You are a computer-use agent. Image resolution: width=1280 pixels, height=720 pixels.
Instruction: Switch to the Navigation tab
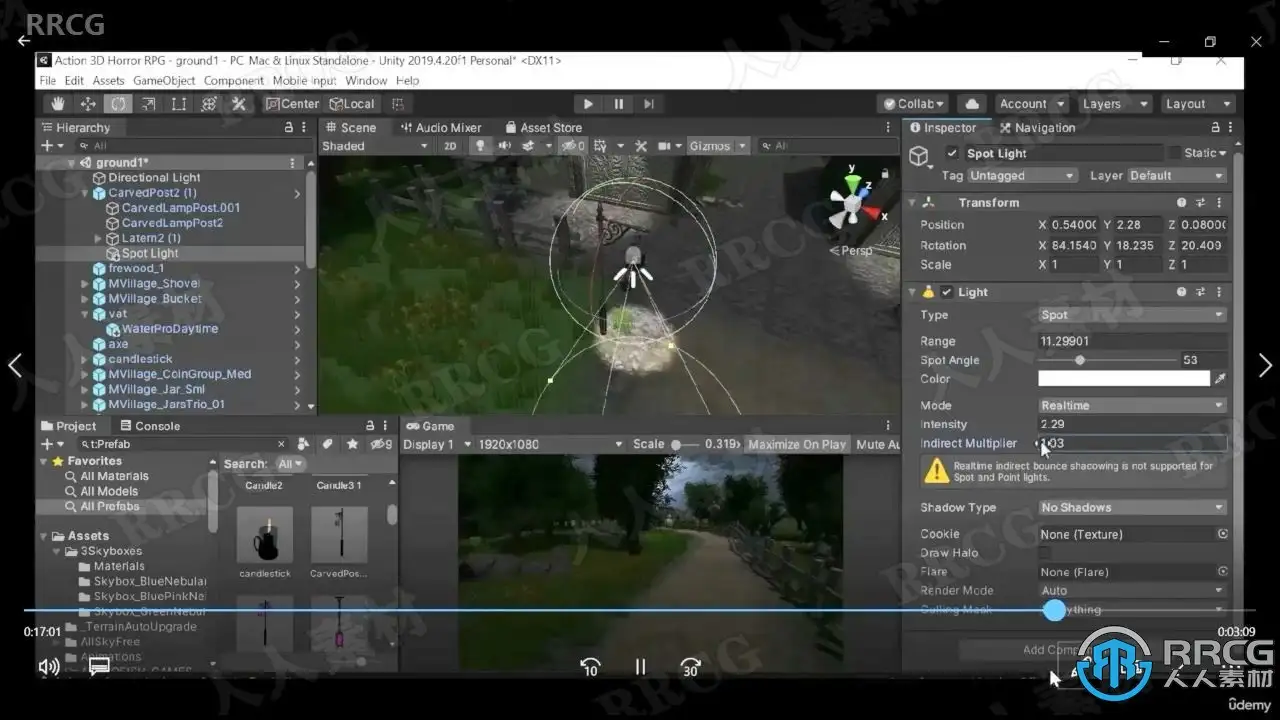(x=1037, y=128)
